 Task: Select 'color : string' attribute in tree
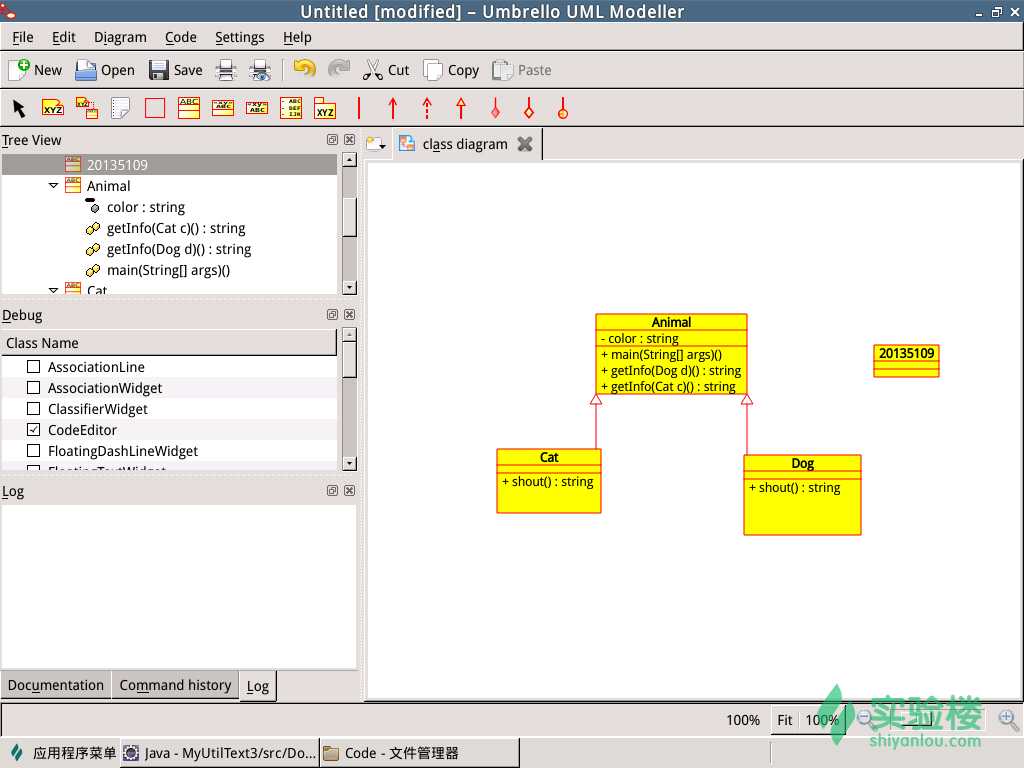click(146, 207)
